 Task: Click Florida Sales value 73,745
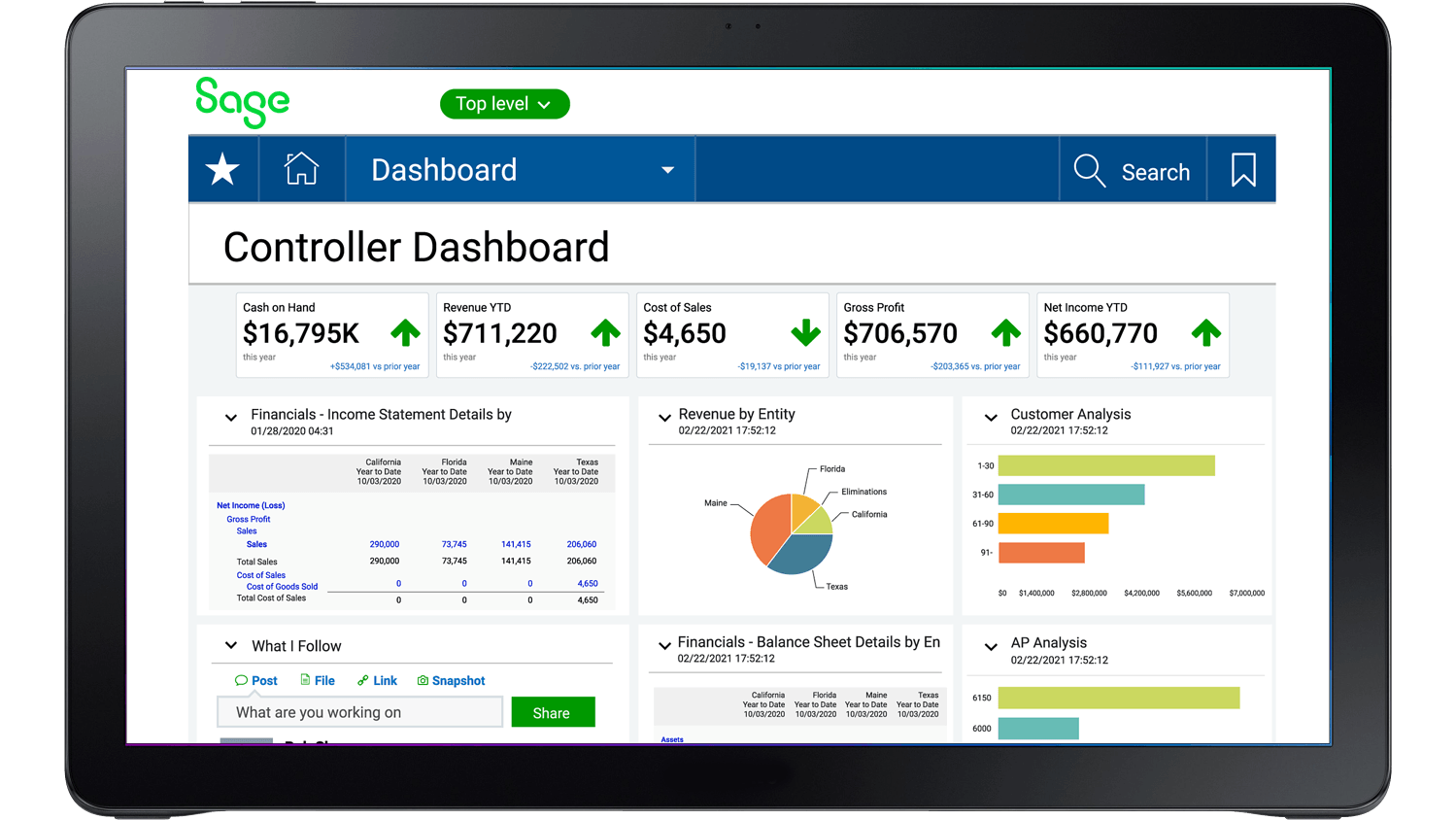point(455,544)
